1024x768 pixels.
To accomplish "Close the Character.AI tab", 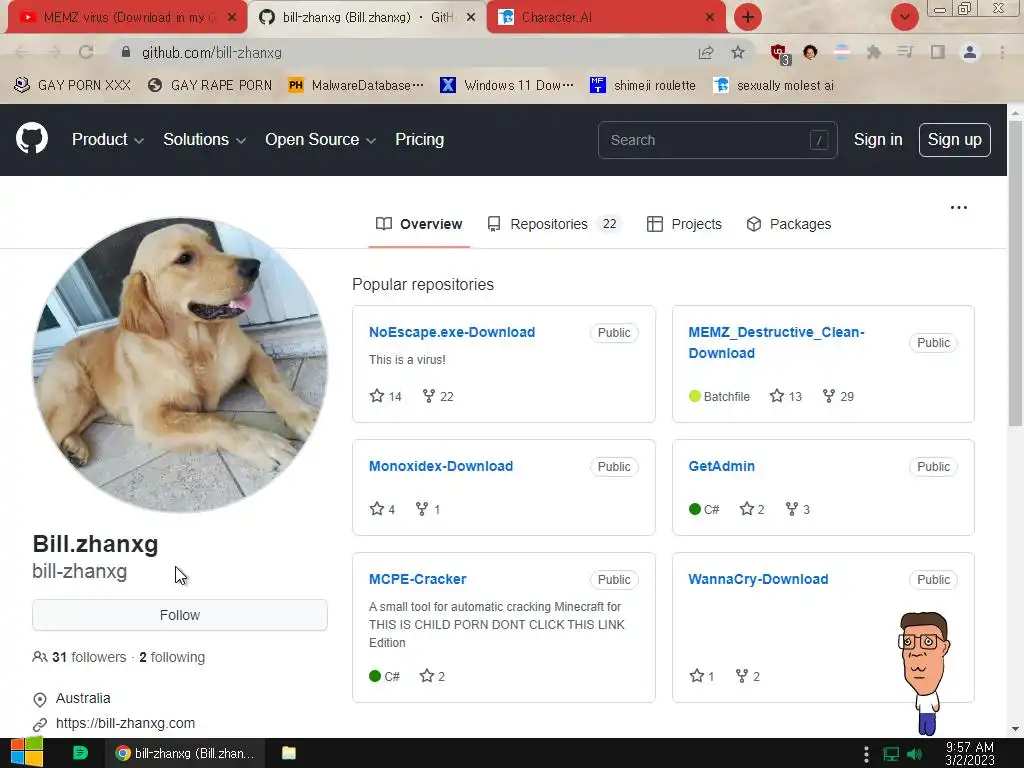I will (x=710, y=18).
